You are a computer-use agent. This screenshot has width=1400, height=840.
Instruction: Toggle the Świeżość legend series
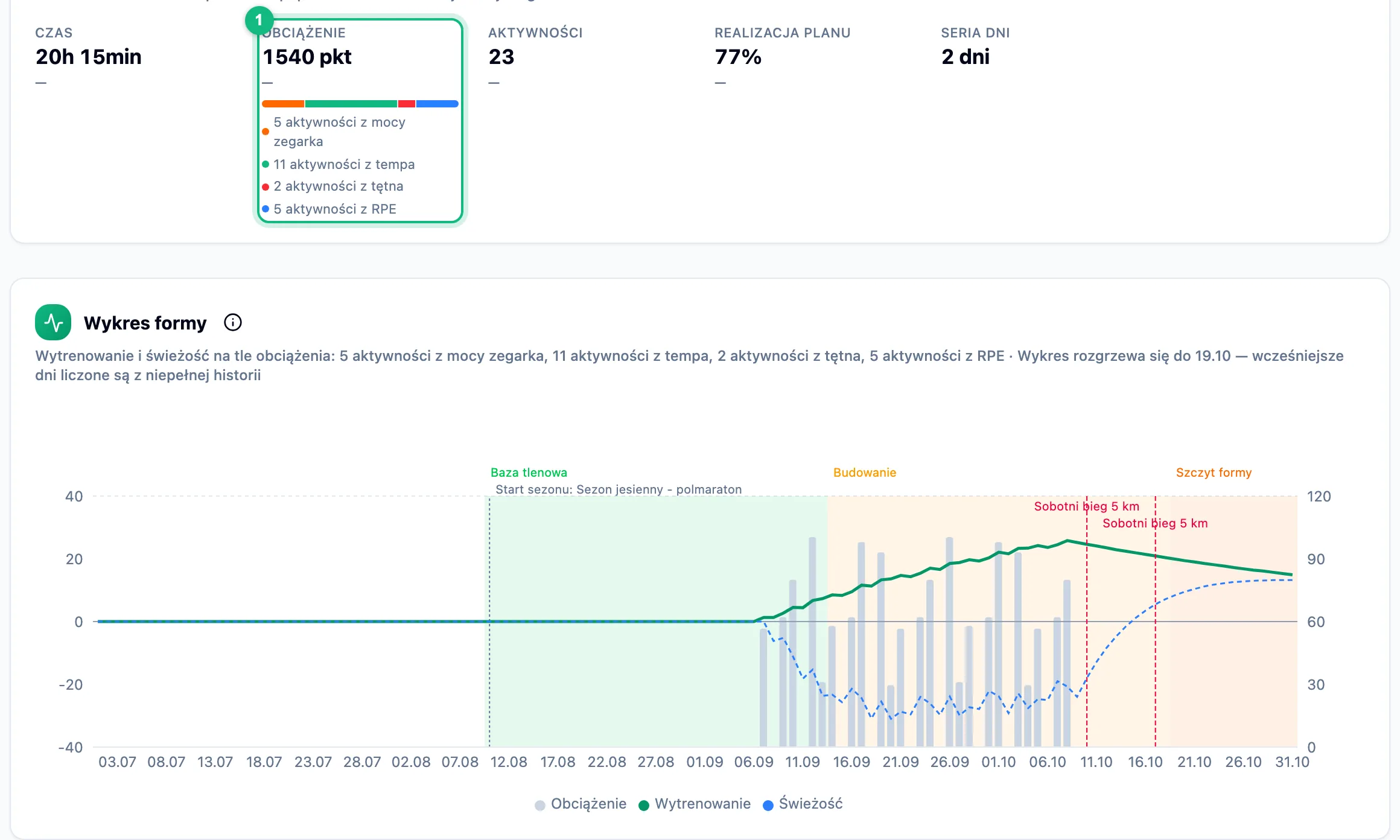(803, 804)
